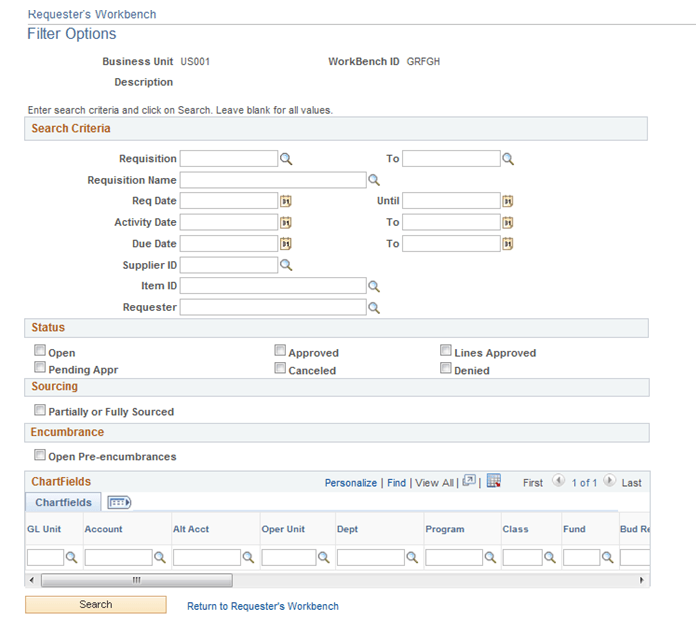Download ChartFields grid to spreadsheet

coord(494,481)
